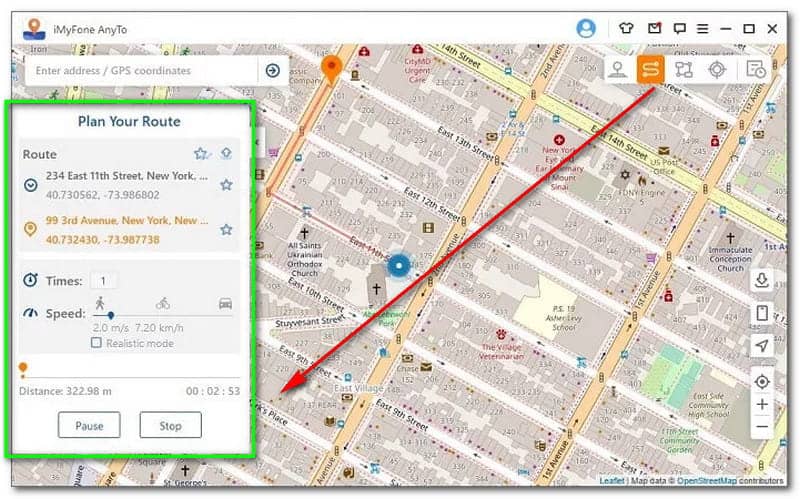This screenshot has width=800, height=499.
Task: Click the import route upload icon
Action: pyautogui.click(x=226, y=153)
